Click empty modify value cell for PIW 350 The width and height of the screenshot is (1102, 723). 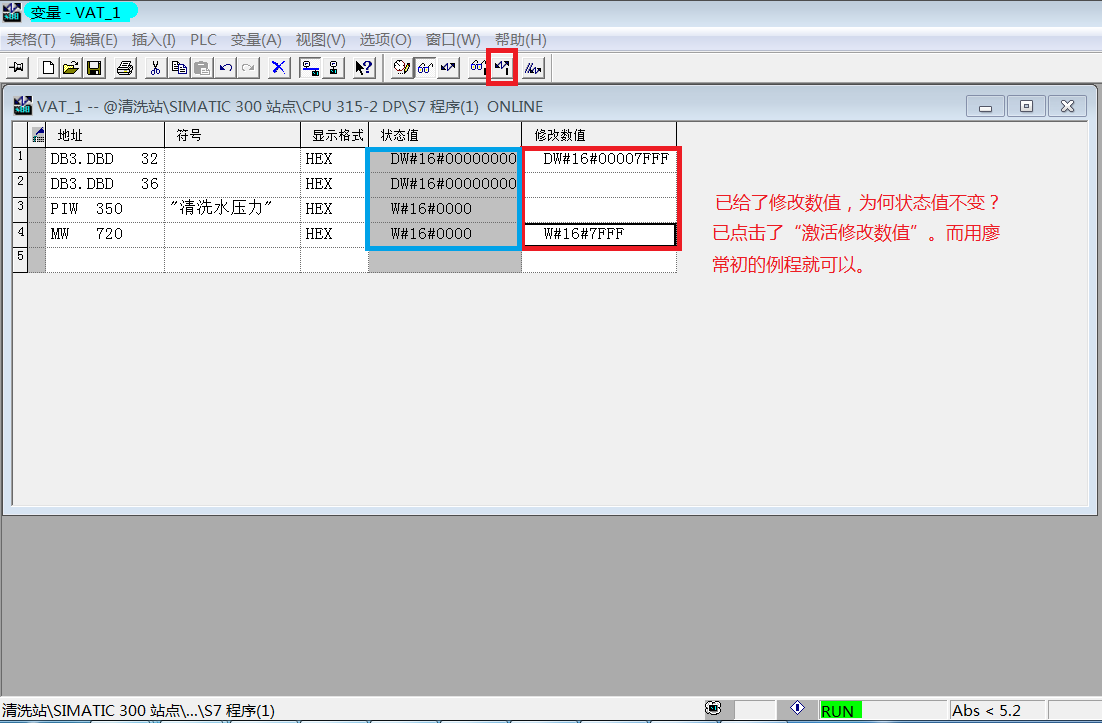[x=601, y=209]
